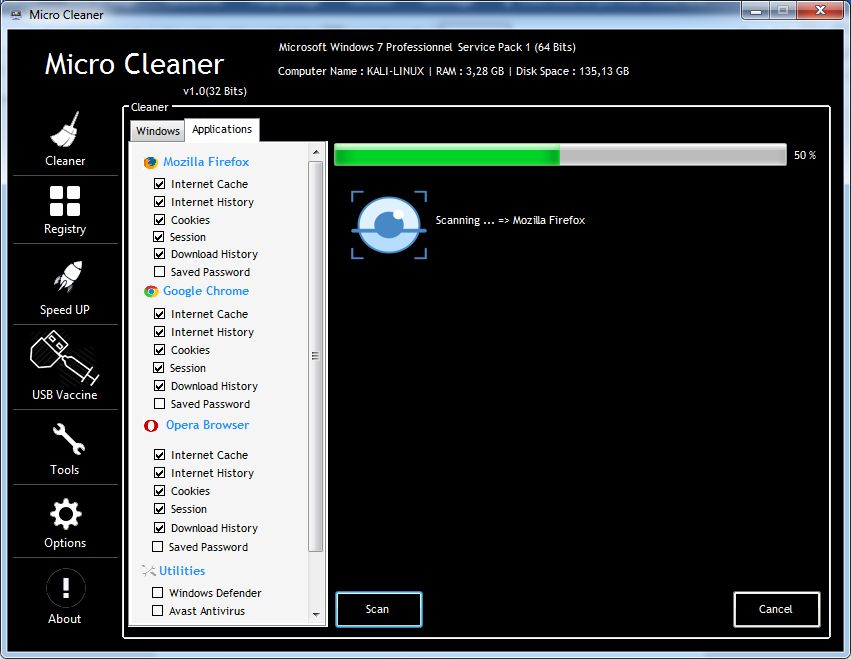Uncheck Opera Download History checkbox
Screen dimensions: 851x659
(x=160, y=527)
